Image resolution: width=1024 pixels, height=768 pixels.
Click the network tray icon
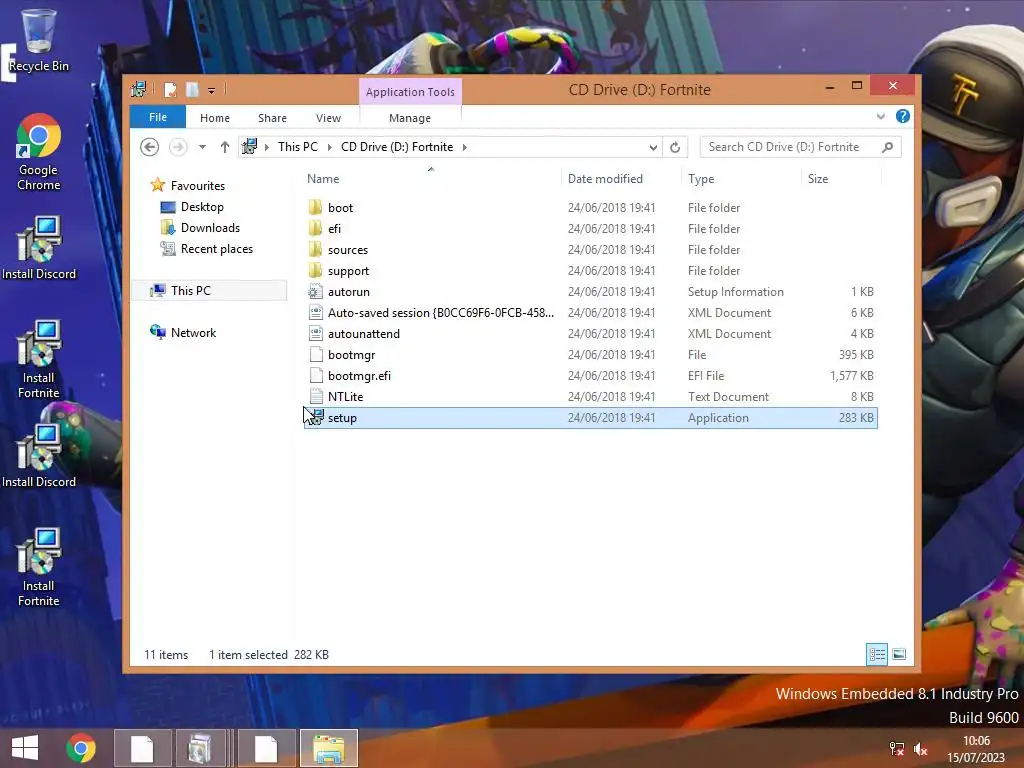tap(897, 749)
